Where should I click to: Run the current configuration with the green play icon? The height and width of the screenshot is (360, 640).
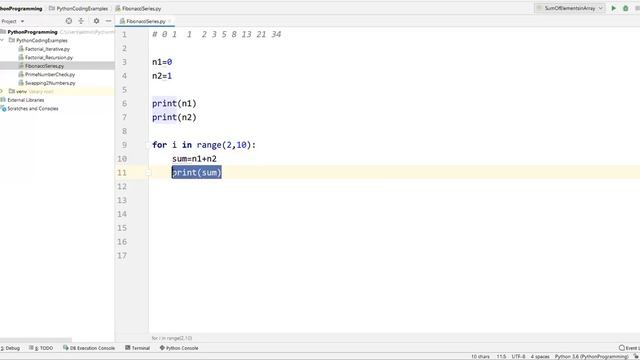(x=613, y=8)
